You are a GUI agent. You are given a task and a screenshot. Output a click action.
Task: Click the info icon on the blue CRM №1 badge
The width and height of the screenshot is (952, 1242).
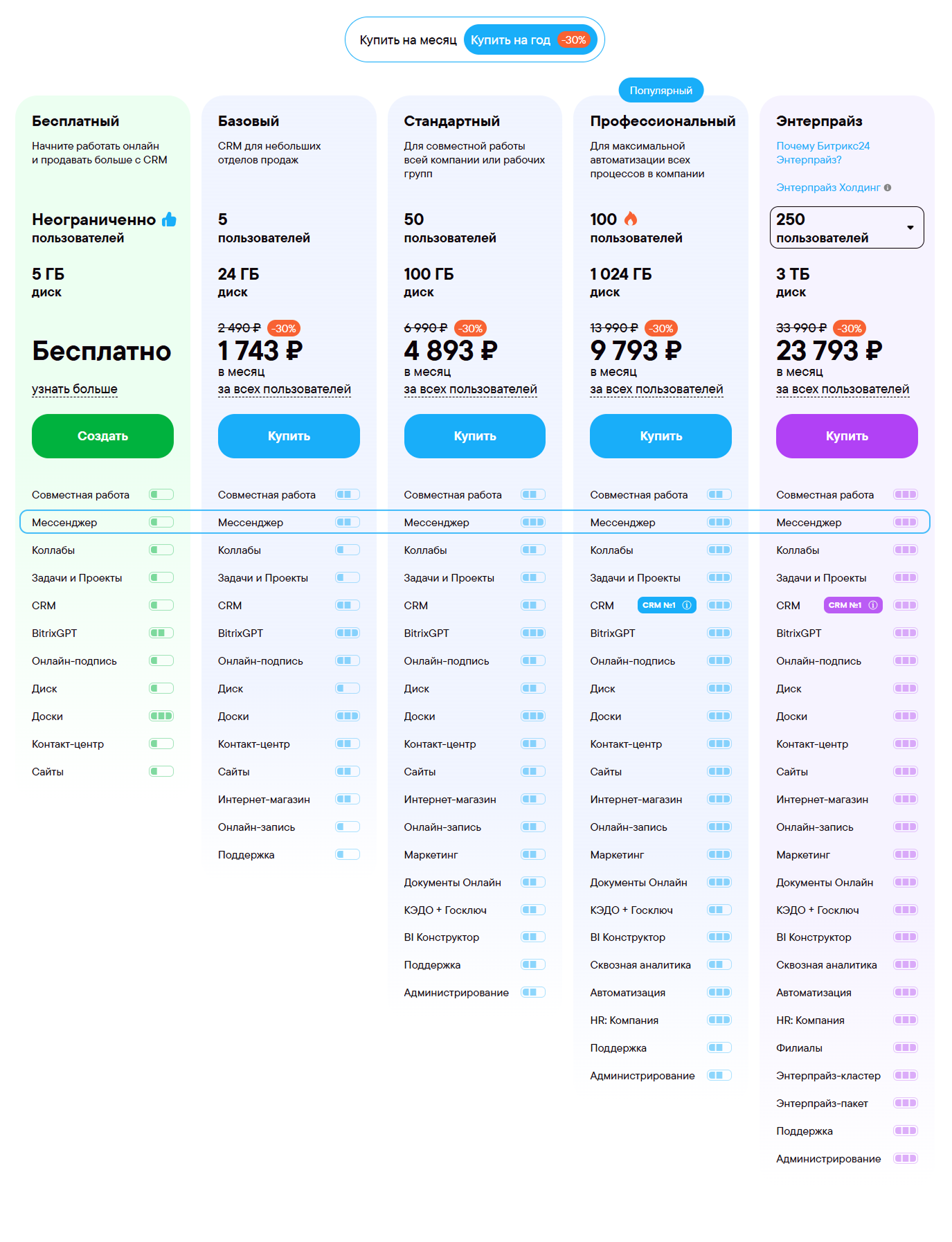point(687,605)
